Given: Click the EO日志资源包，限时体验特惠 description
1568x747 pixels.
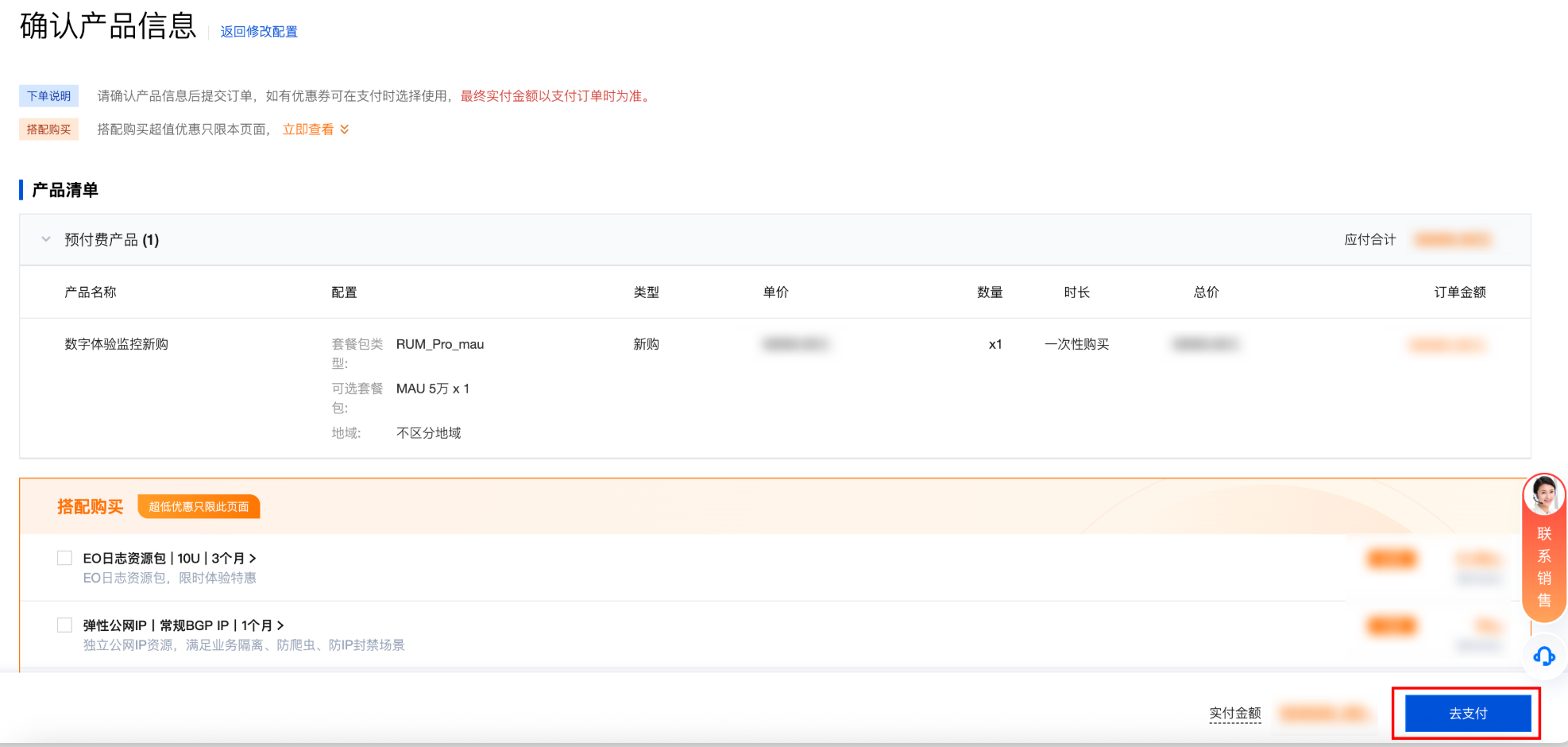Looking at the screenshot, I should pyautogui.click(x=170, y=578).
